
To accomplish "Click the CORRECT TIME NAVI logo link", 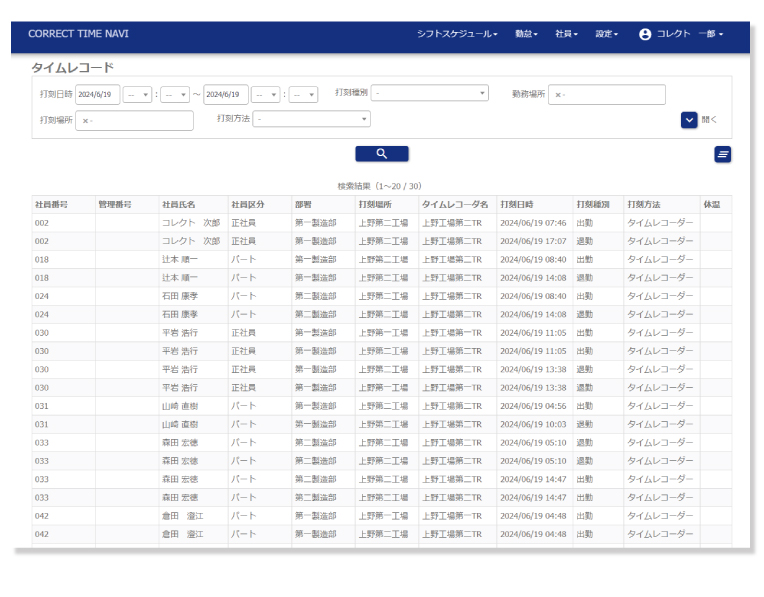I will pos(78,34).
